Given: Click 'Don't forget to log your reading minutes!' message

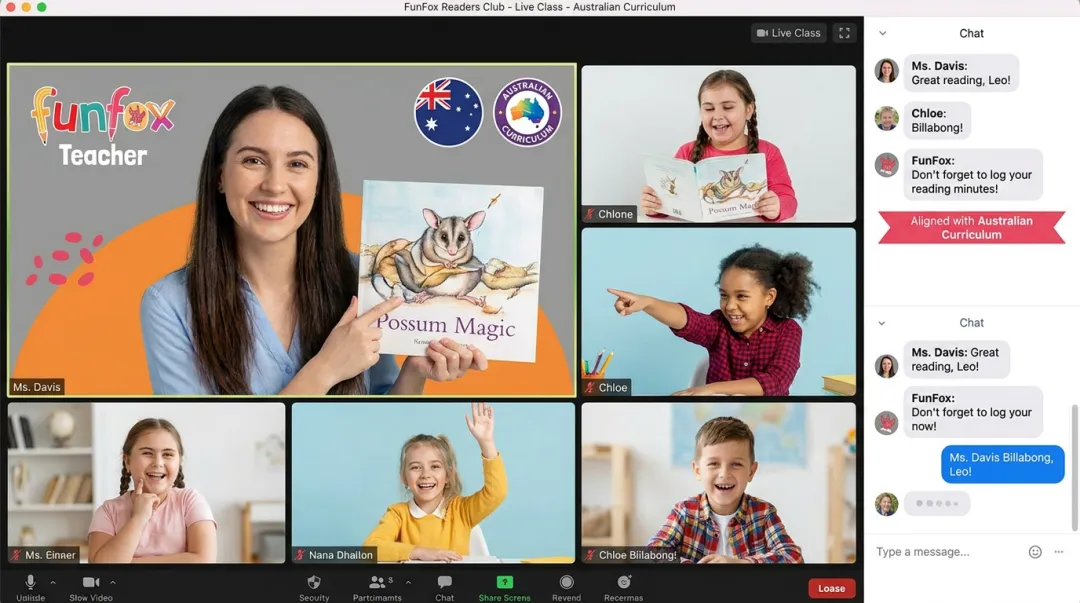Looking at the screenshot, I should [x=973, y=174].
